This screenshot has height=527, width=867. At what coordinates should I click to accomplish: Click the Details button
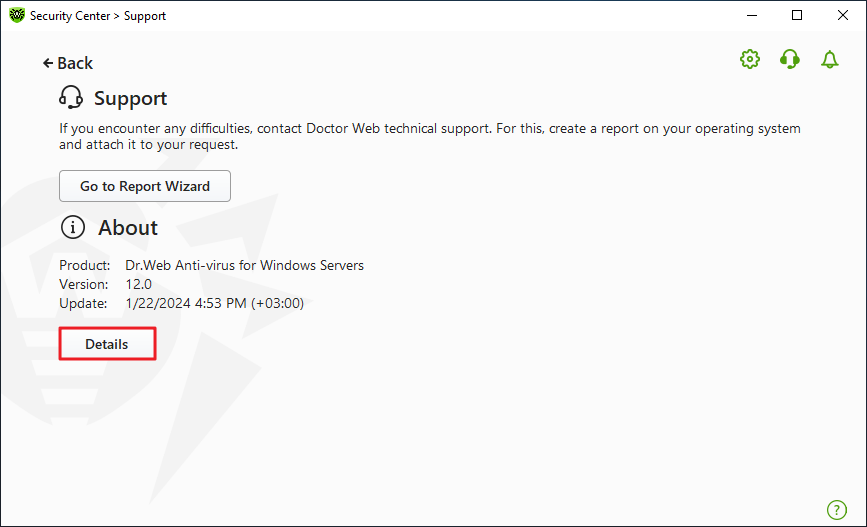click(107, 344)
